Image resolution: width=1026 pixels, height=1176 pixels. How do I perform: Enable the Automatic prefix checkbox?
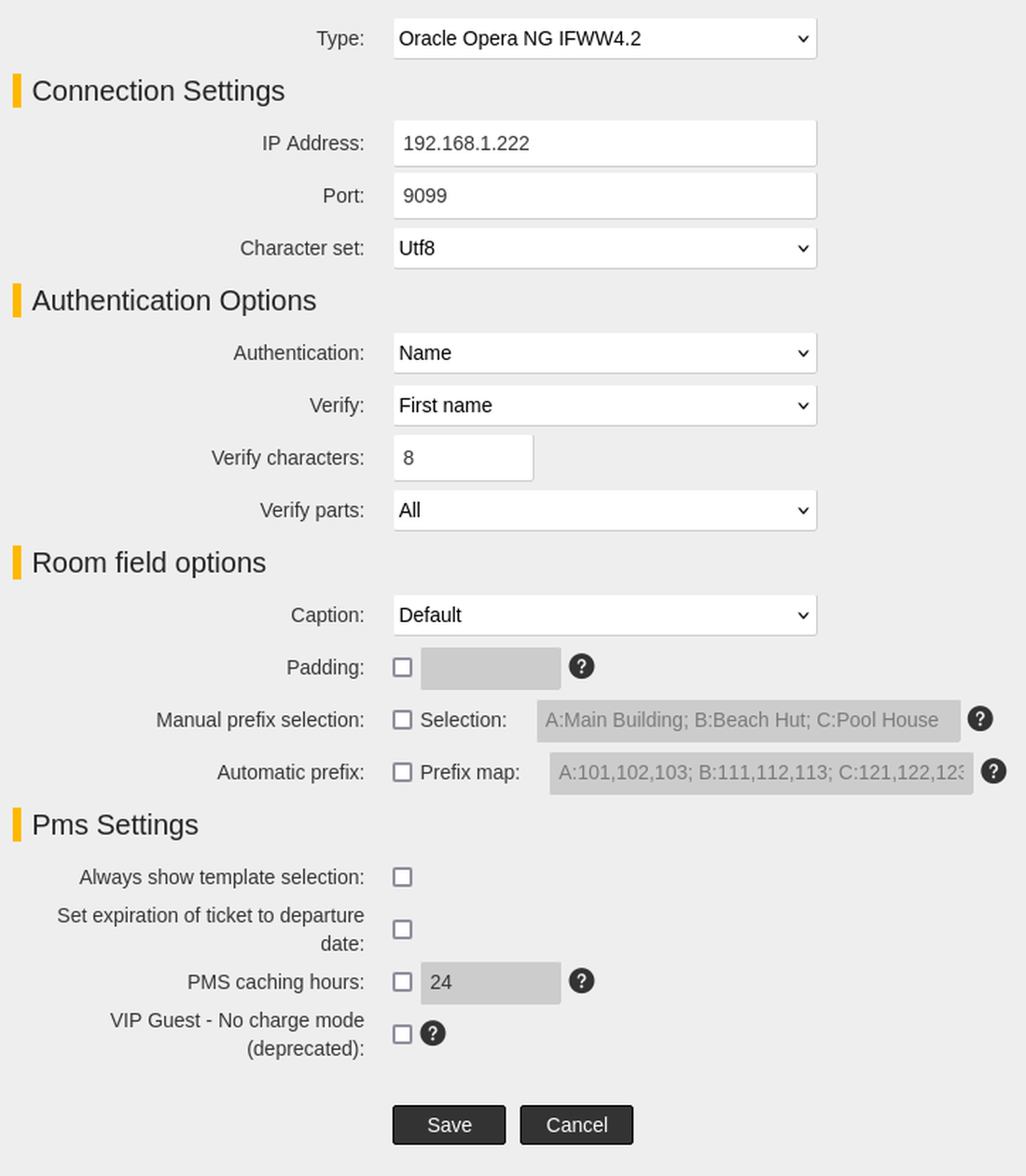402,772
